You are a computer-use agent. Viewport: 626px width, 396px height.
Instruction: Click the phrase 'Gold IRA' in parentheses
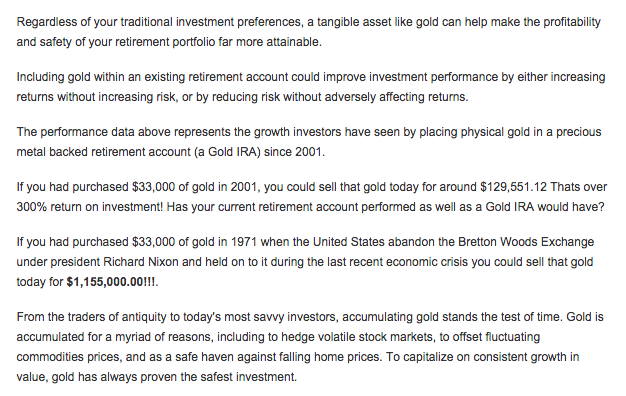[229, 152]
